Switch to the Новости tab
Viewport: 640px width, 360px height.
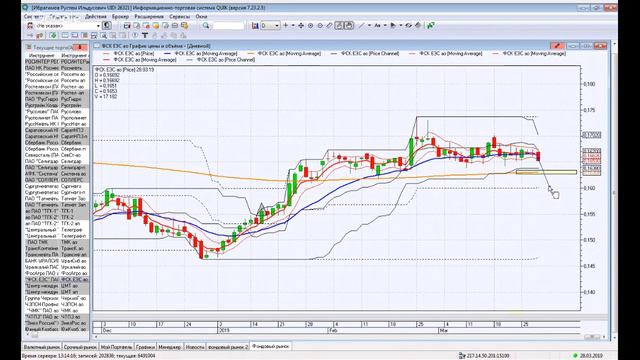coord(195,347)
